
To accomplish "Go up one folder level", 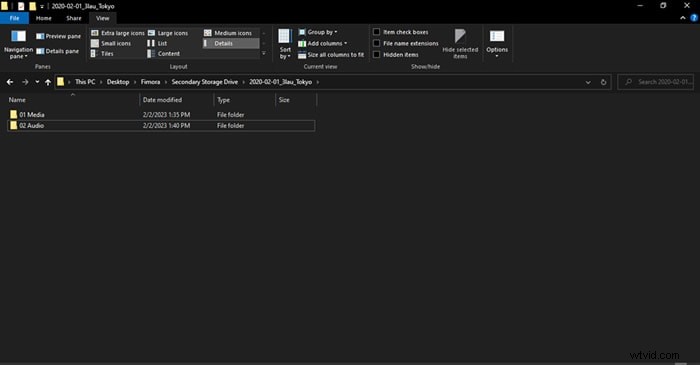I will point(48,82).
